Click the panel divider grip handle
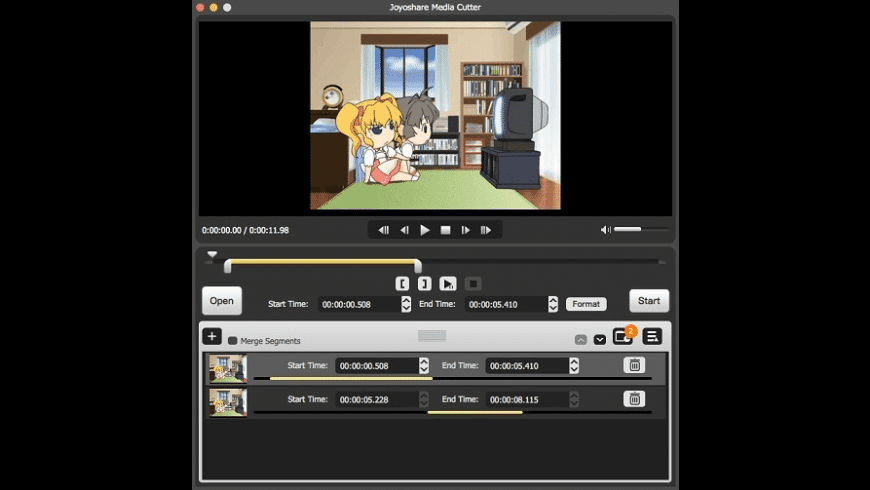870x490 pixels. point(432,335)
